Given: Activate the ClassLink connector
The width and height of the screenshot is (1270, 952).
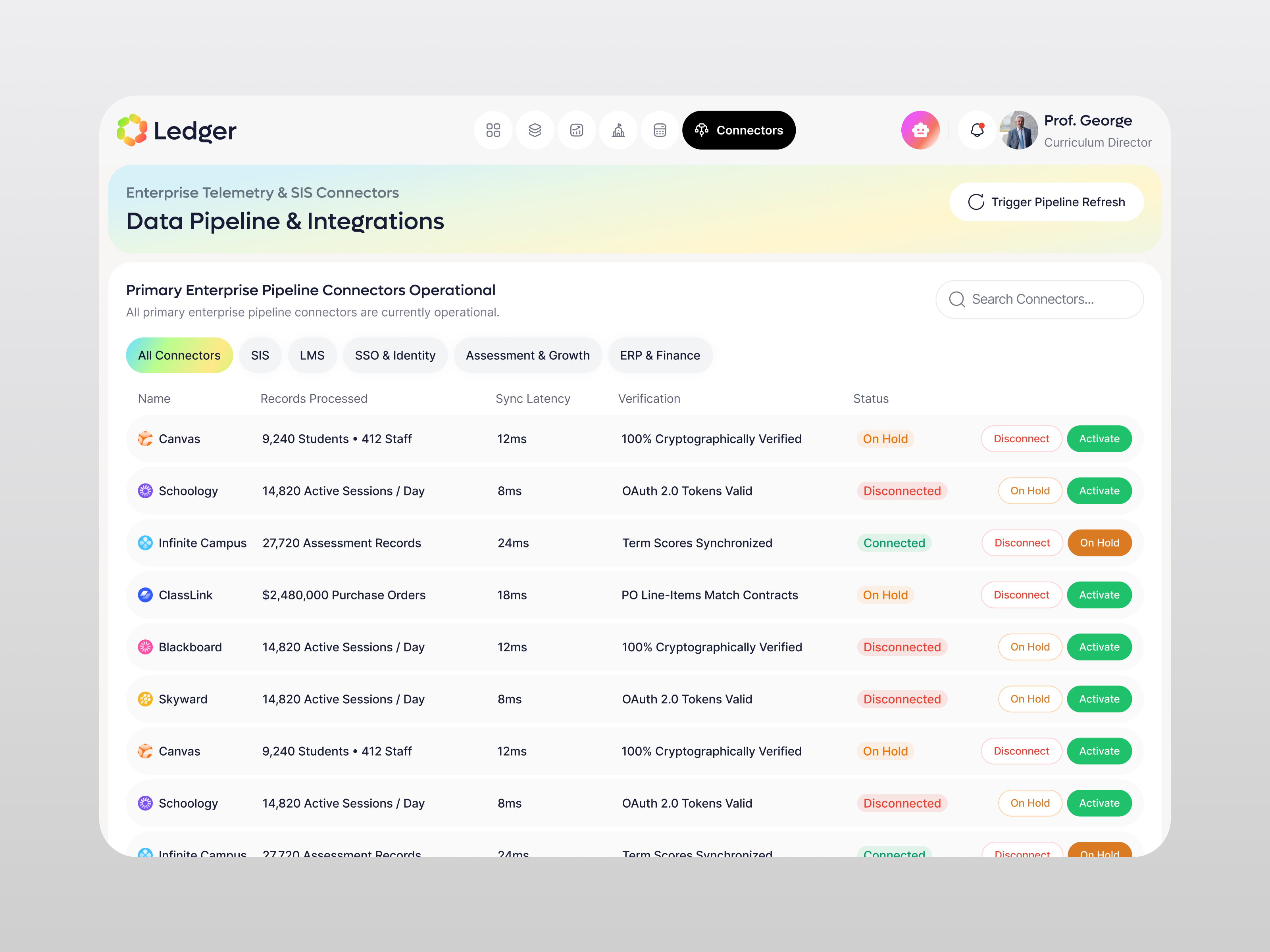Looking at the screenshot, I should tap(1099, 595).
